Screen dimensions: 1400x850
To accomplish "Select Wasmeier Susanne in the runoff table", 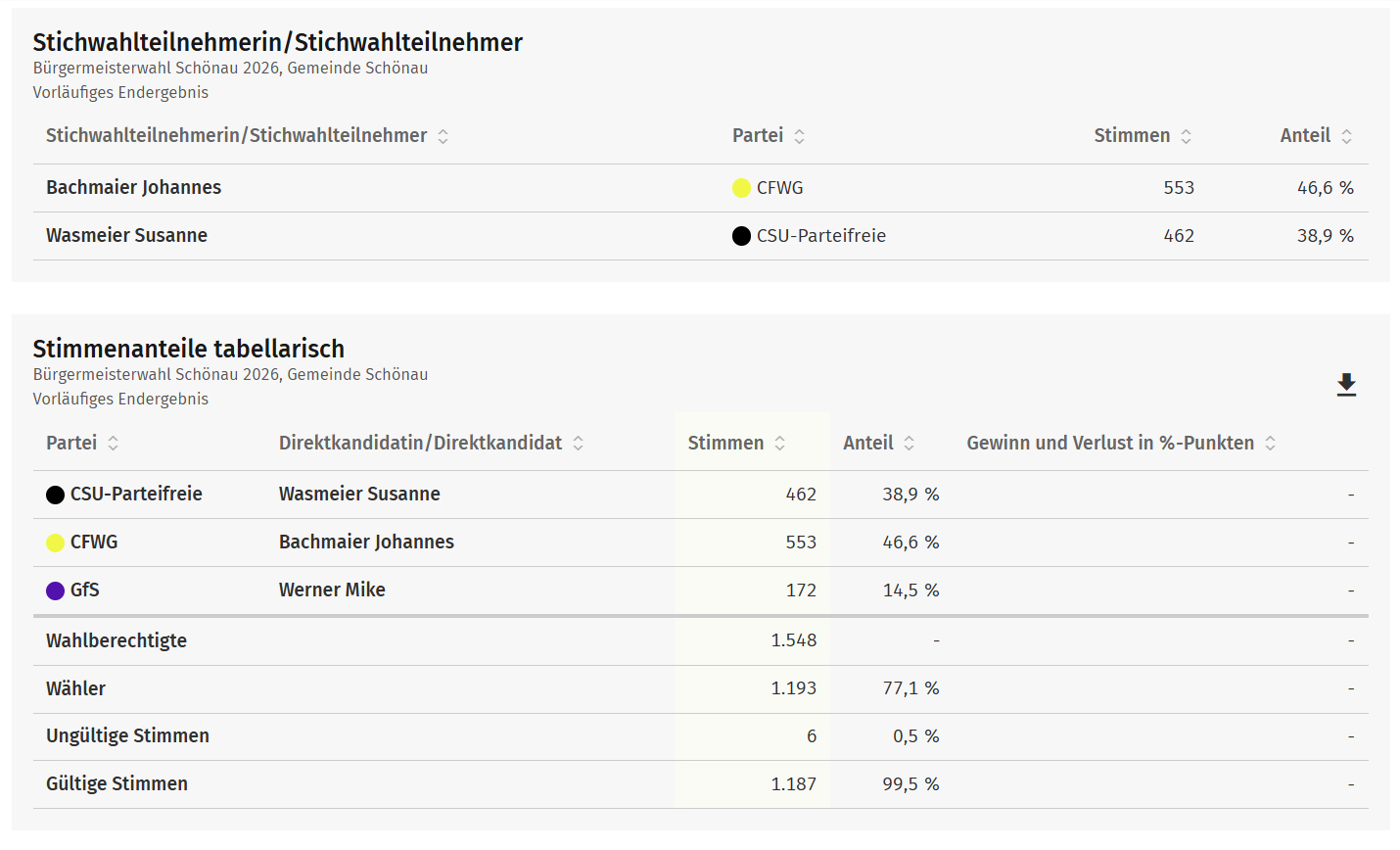I will pyautogui.click(x=126, y=235).
